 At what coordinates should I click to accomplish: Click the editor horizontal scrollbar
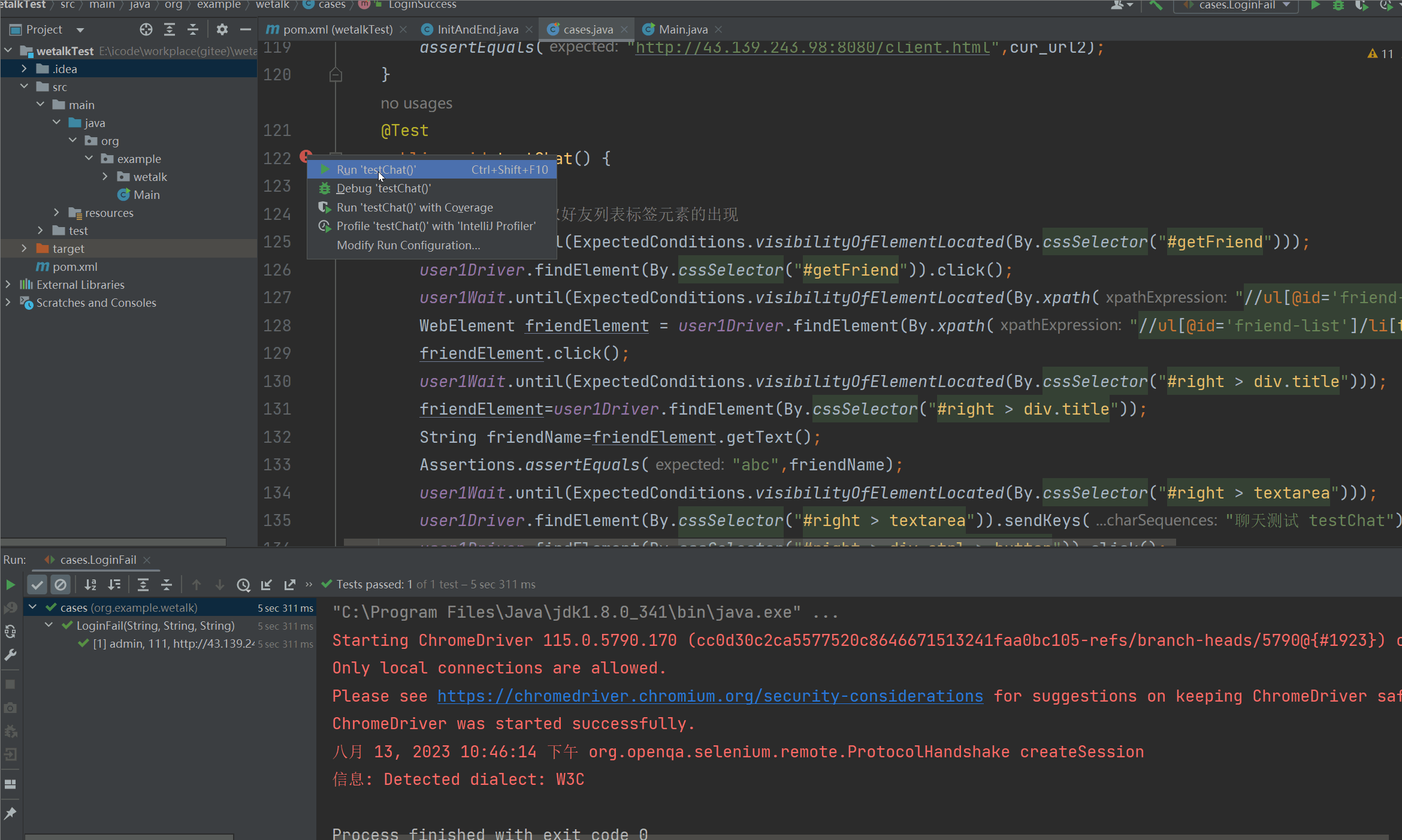coord(759,543)
